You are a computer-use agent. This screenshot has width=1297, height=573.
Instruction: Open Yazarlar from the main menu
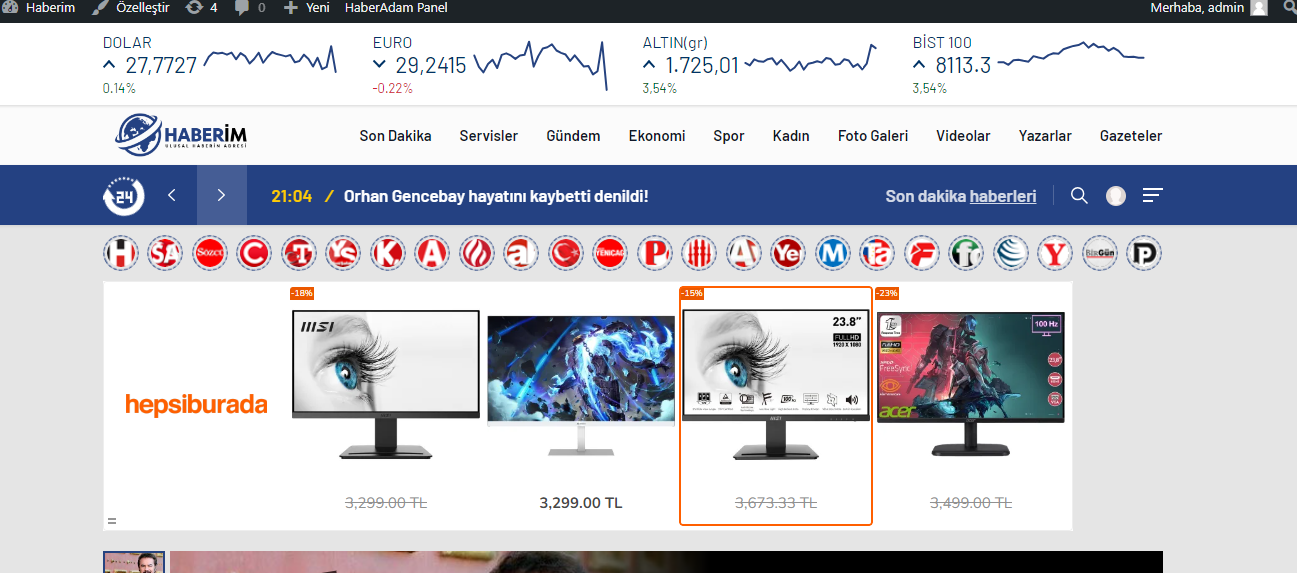1045,136
